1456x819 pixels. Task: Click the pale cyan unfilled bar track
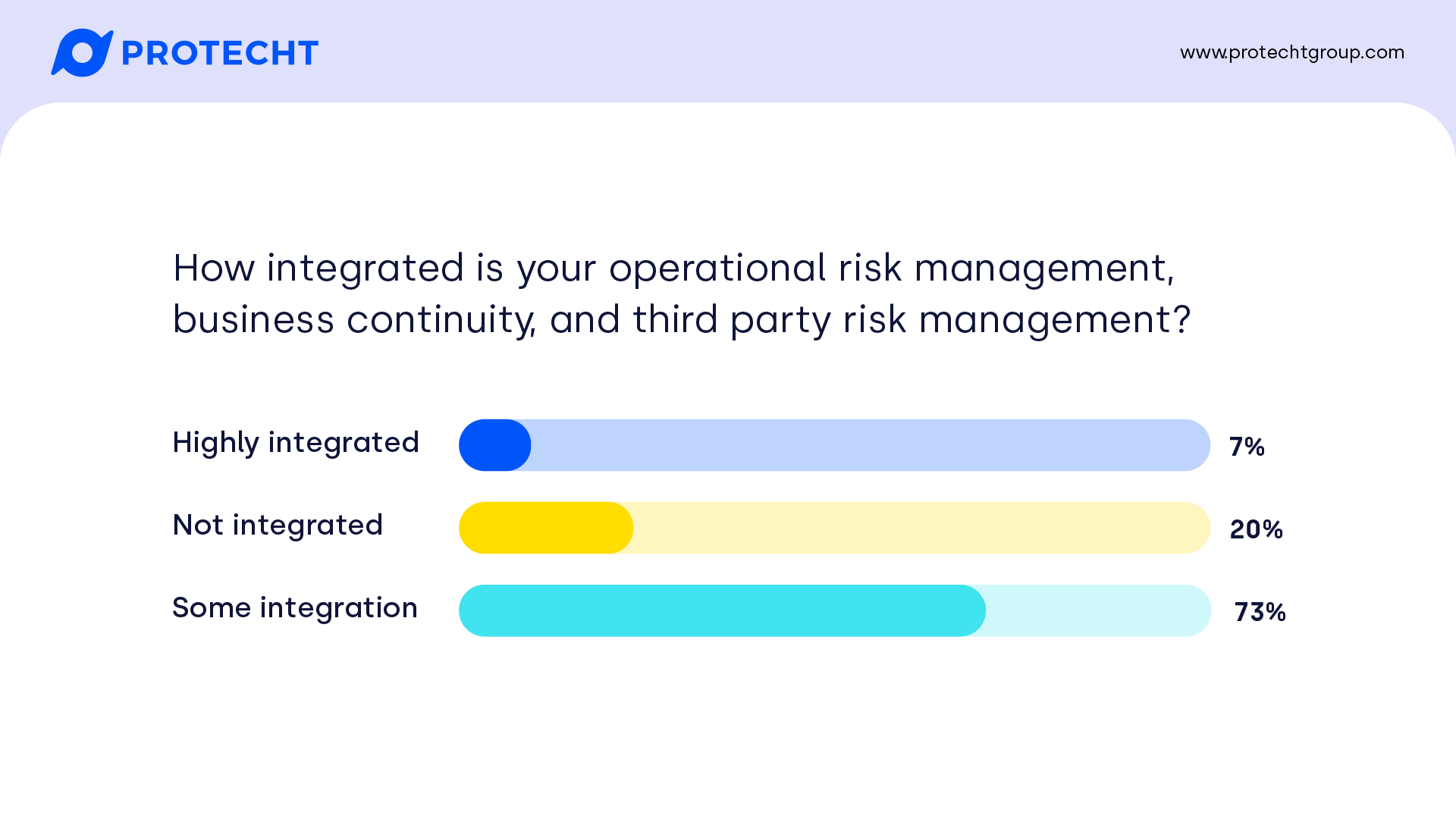[1097, 610]
